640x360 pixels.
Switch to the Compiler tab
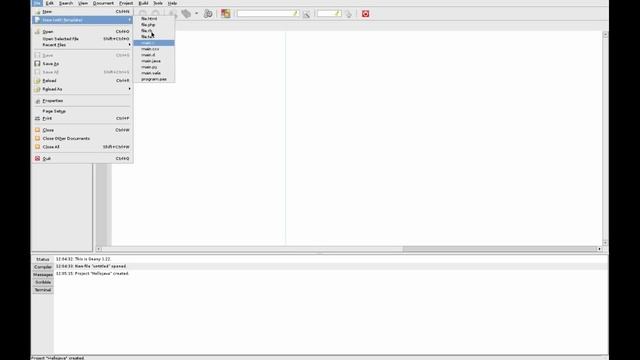click(x=43, y=267)
